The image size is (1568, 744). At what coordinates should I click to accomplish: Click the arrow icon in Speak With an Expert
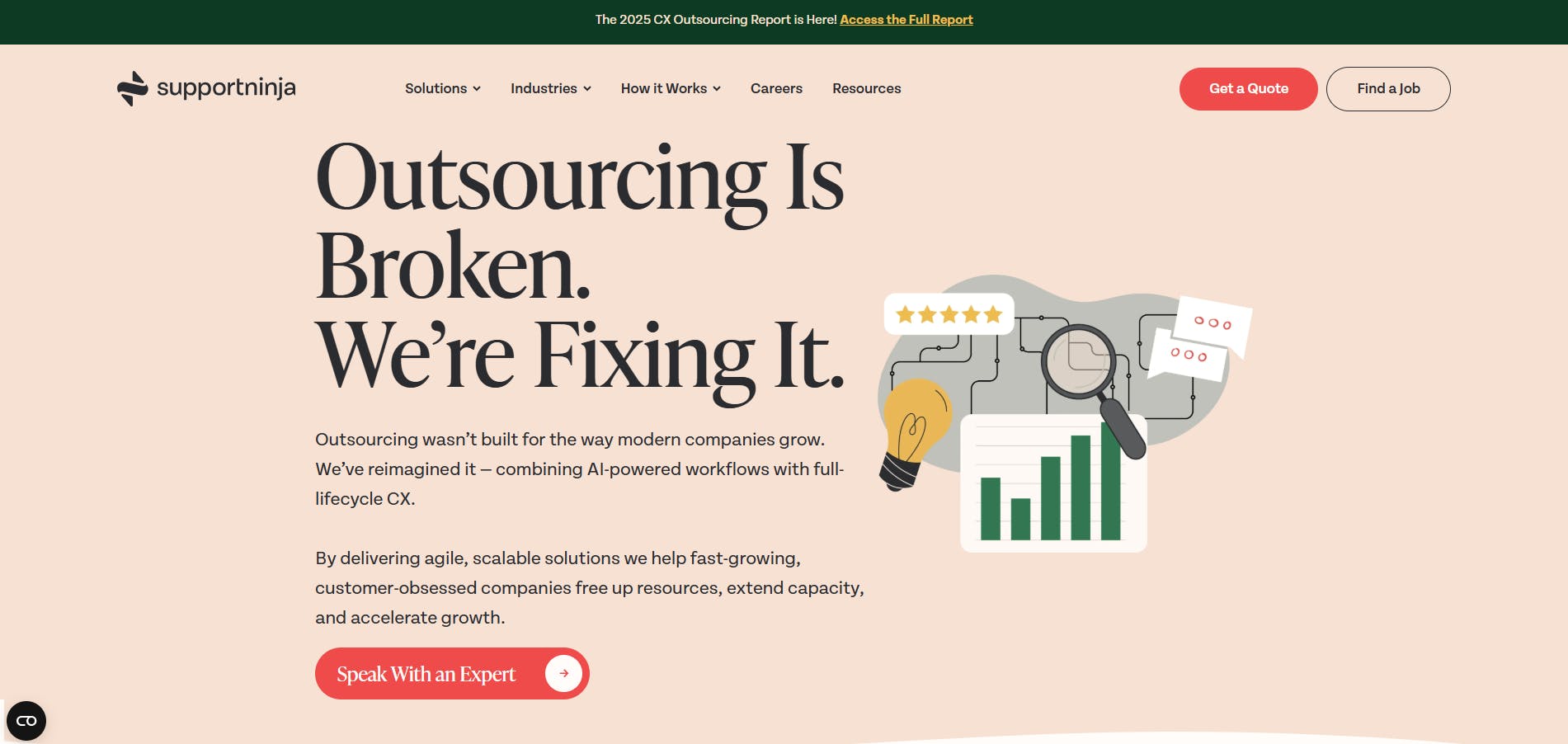pos(563,673)
